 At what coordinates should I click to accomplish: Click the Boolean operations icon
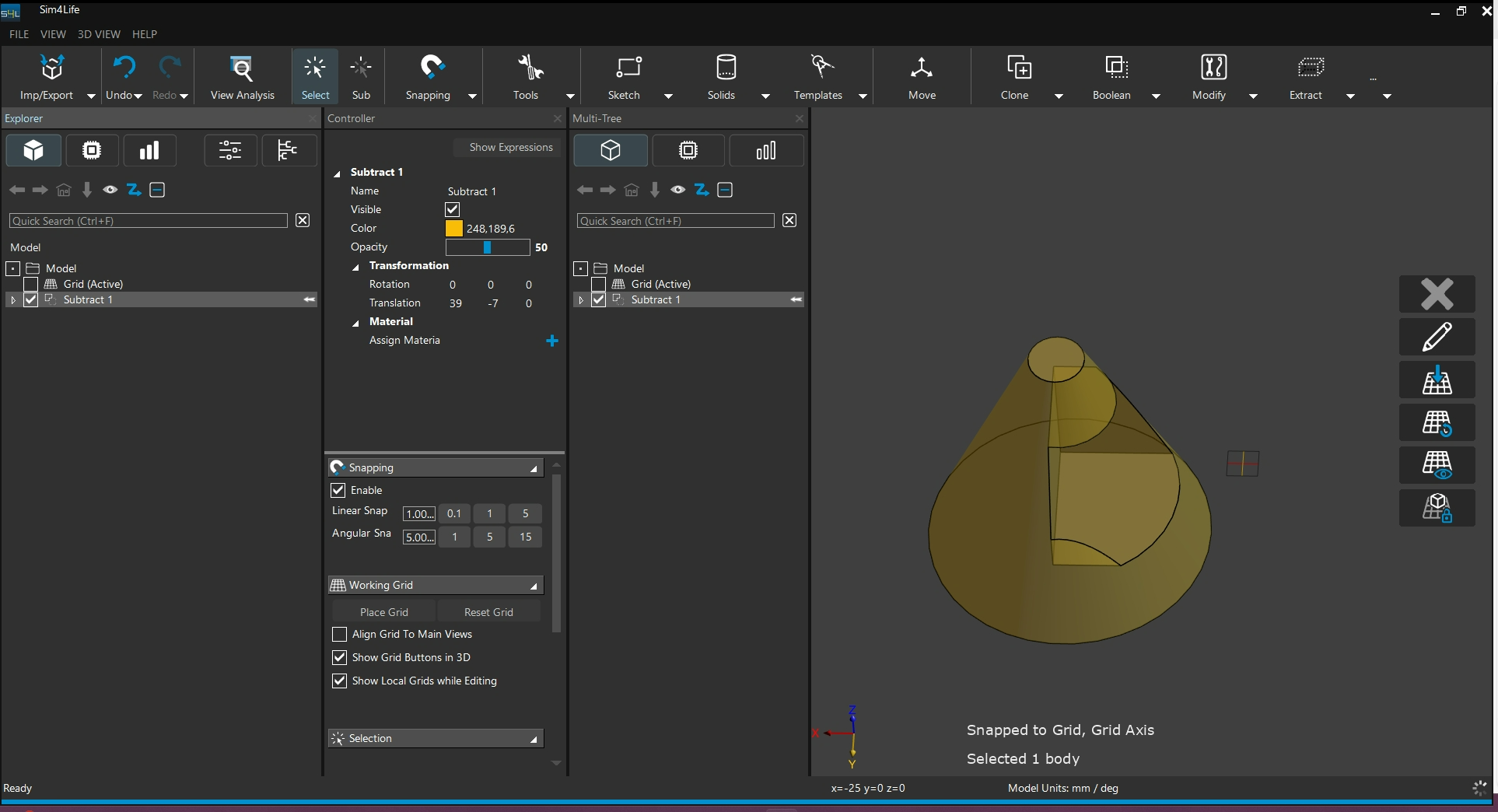(x=1116, y=68)
